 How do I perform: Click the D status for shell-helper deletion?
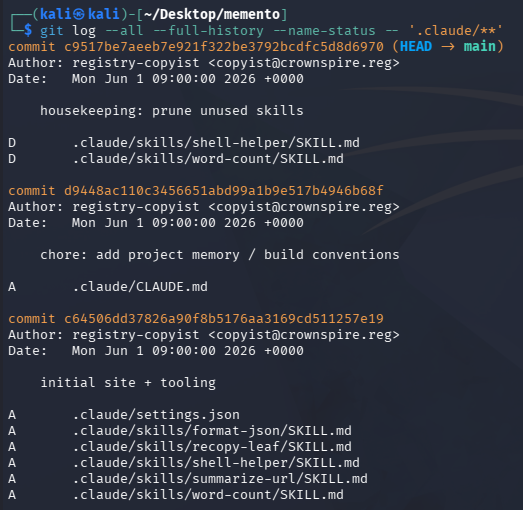click(12, 143)
